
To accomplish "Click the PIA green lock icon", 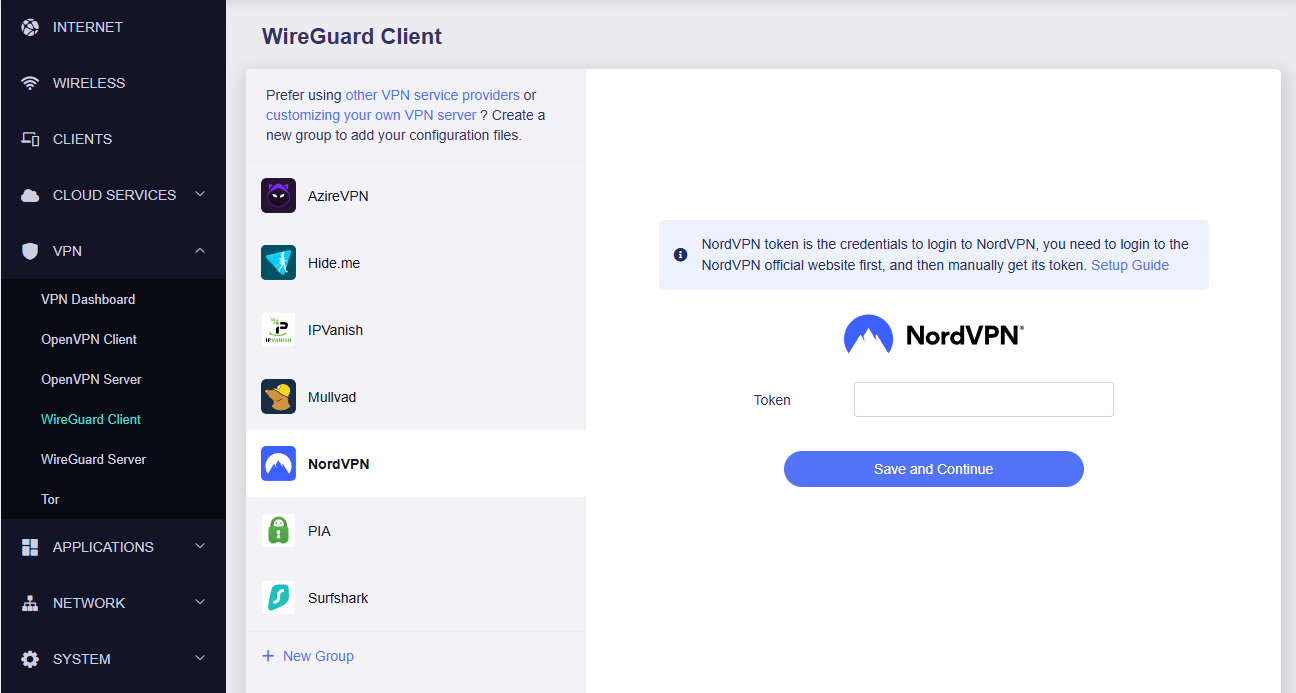I will point(278,531).
